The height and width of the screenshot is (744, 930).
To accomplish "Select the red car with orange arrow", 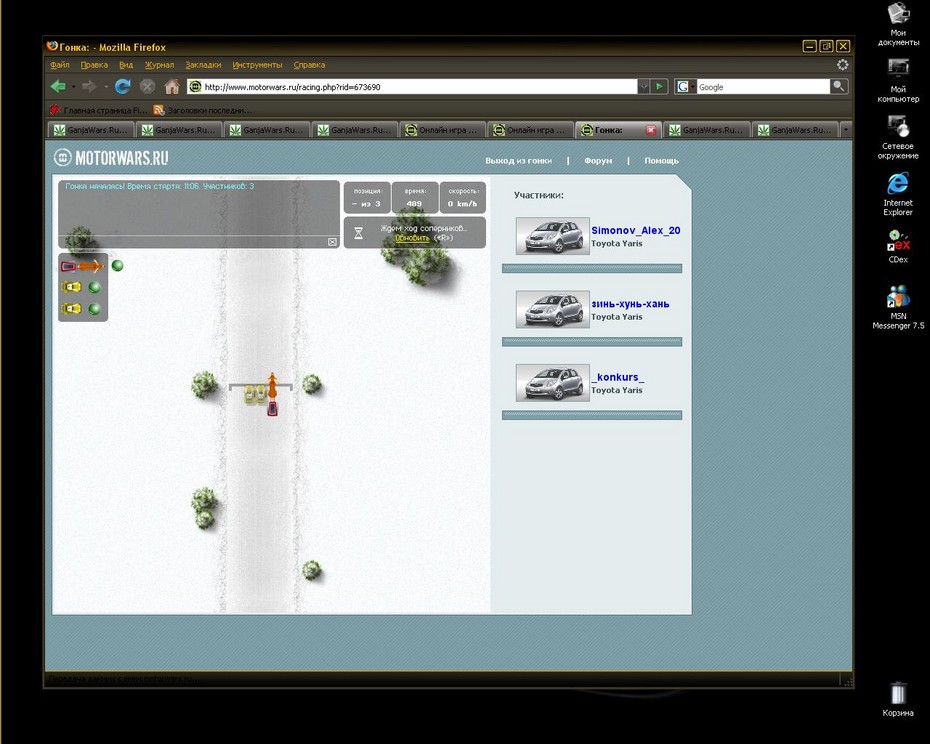I will (82, 266).
